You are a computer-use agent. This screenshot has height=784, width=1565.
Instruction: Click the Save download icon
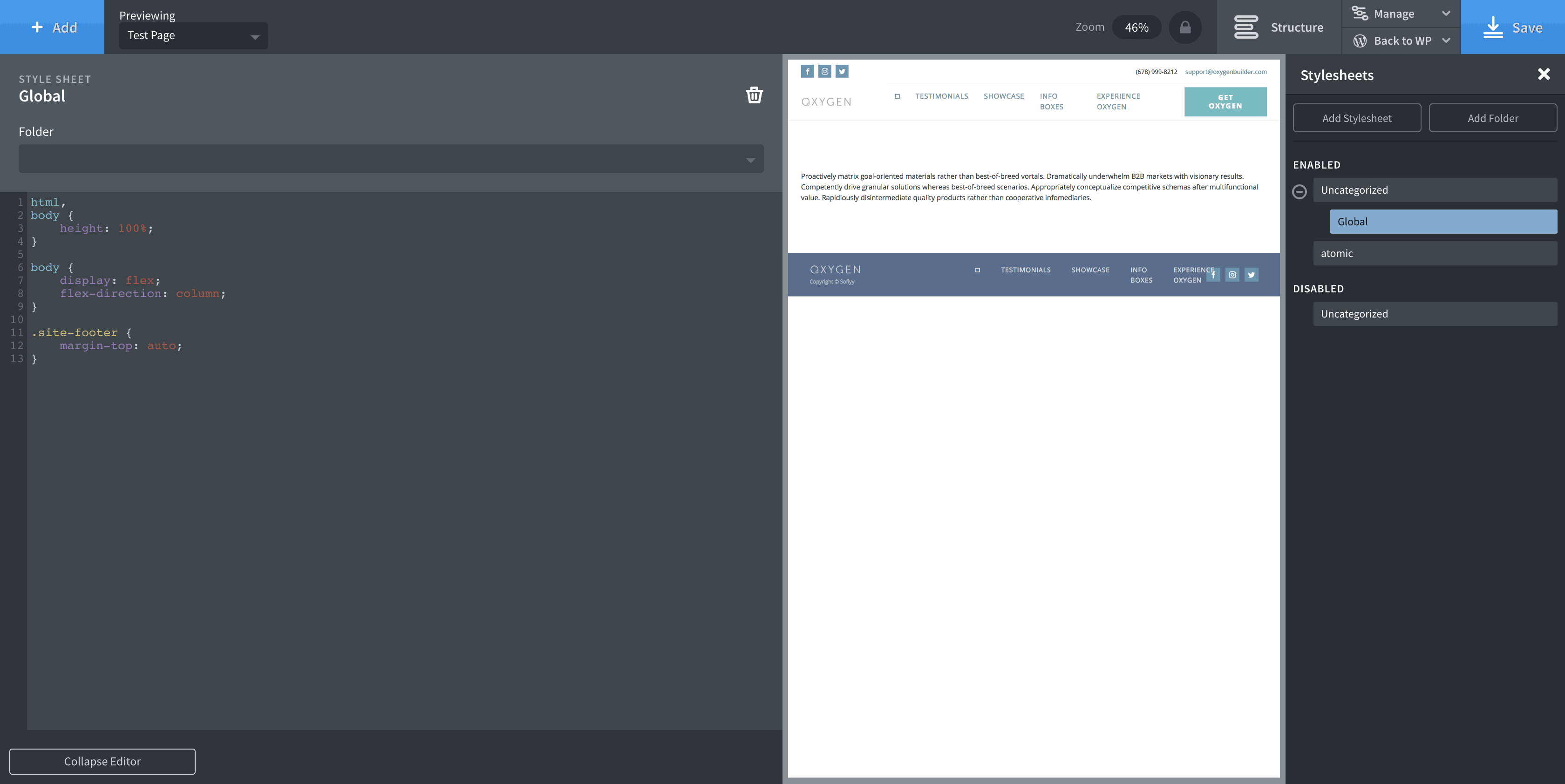tap(1493, 27)
